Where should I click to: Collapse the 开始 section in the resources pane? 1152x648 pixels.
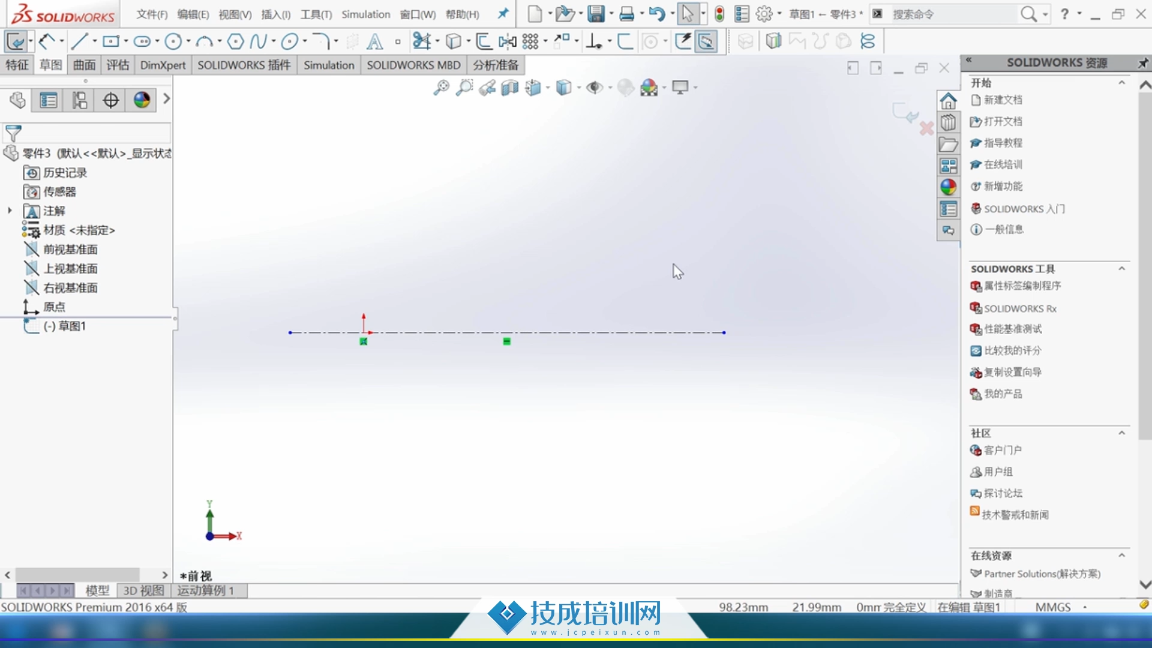point(1122,82)
